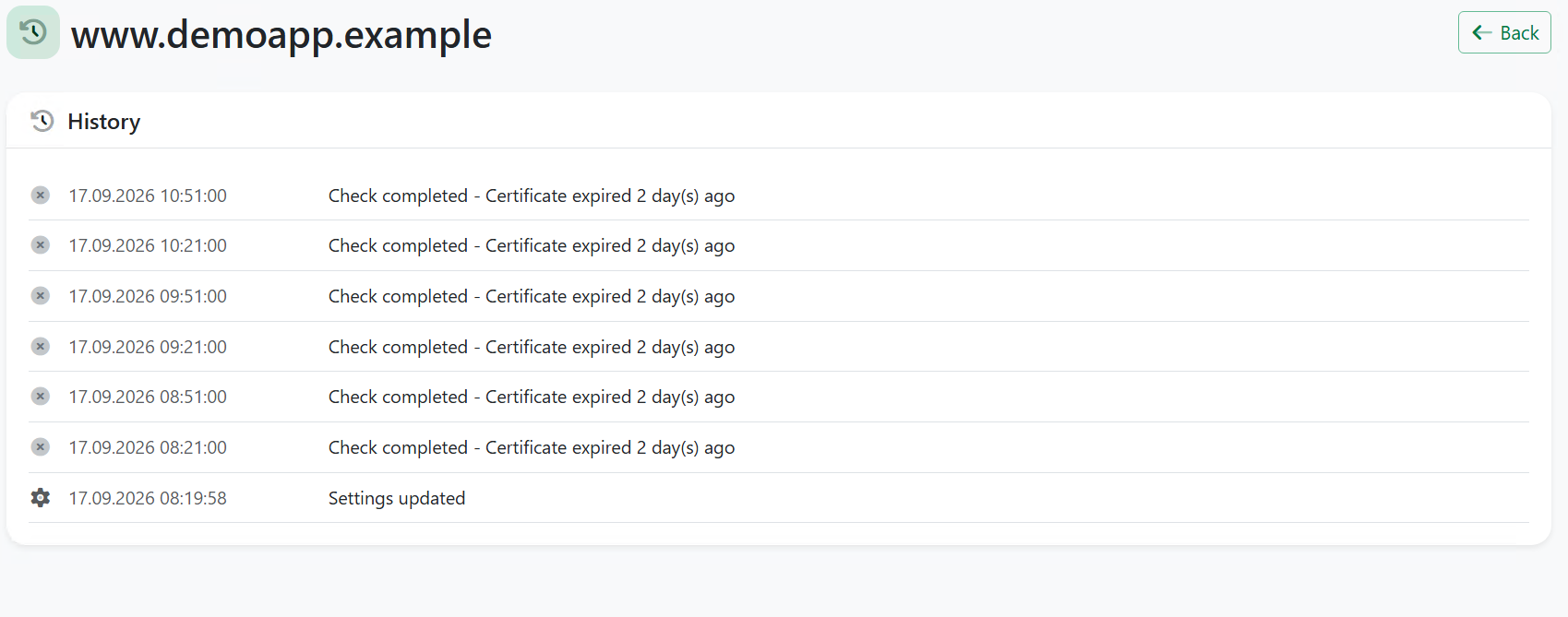Viewport: 1568px width, 617px height.
Task: Select the timestamp 17.09.2026 10:21:00
Action: pyautogui.click(x=148, y=245)
